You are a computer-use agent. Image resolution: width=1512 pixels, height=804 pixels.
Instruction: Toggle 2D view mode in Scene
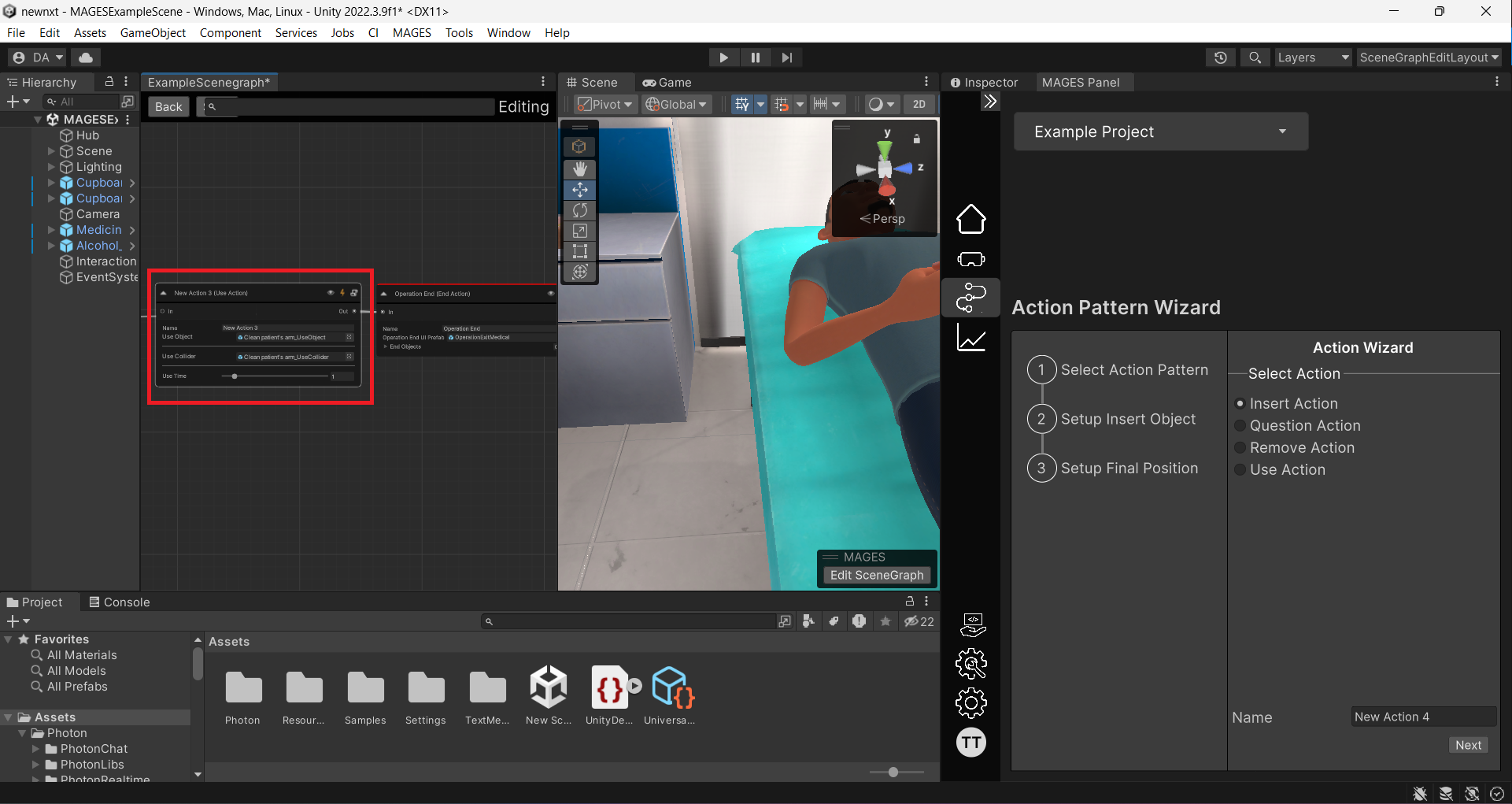(919, 104)
